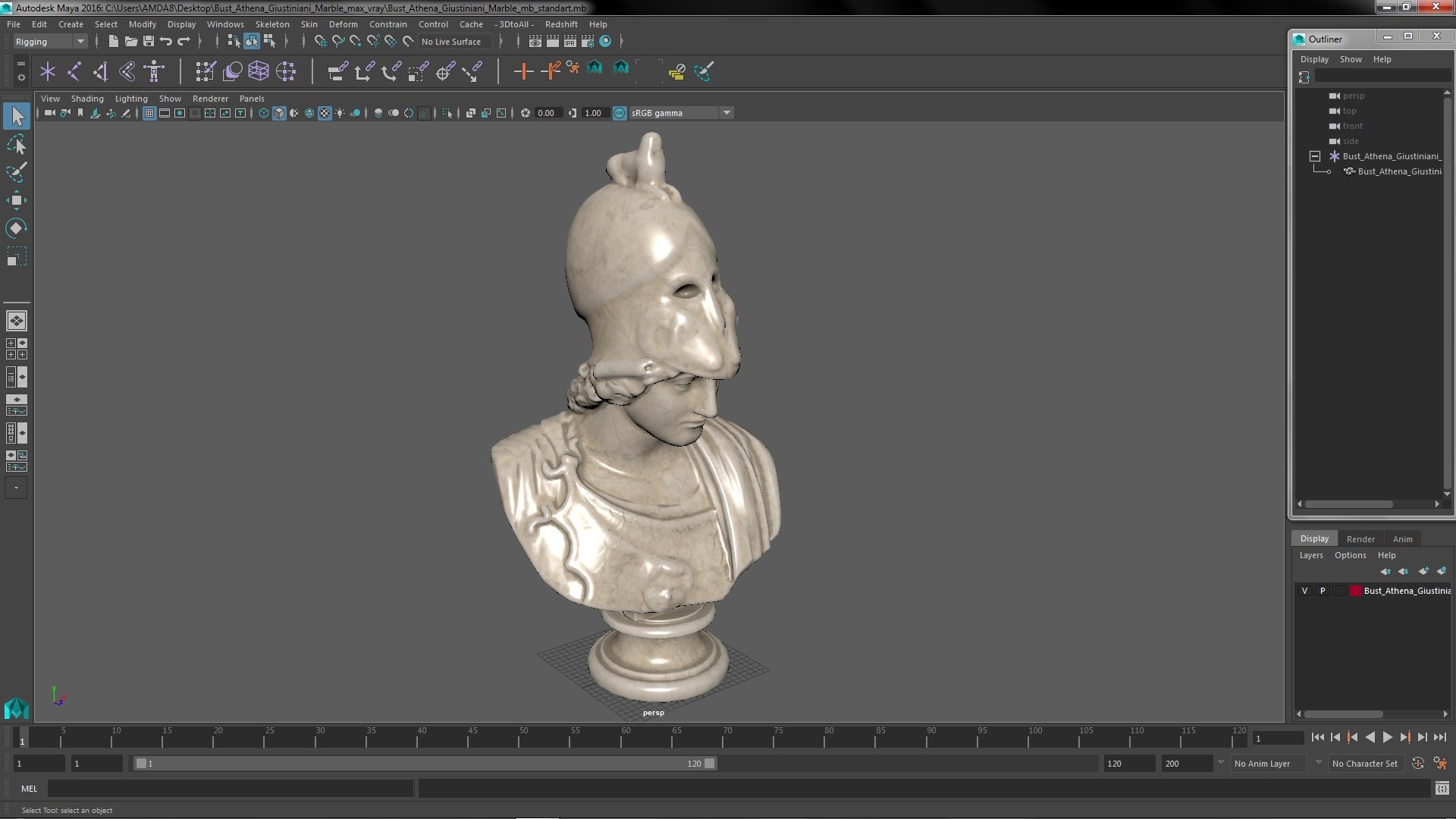Screen dimensions: 1456x819
Task: Create a Lattice deformer from the shelf
Action: pos(259,71)
